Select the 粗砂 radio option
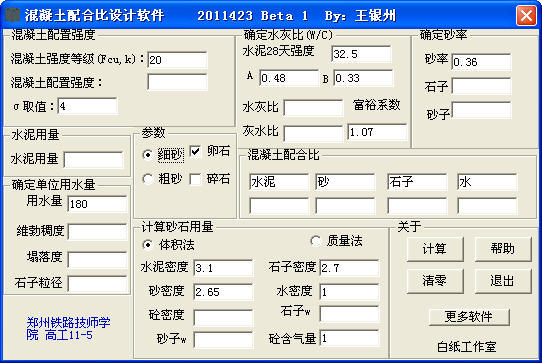Viewport: 542px width, 363px height. pyautogui.click(x=148, y=179)
